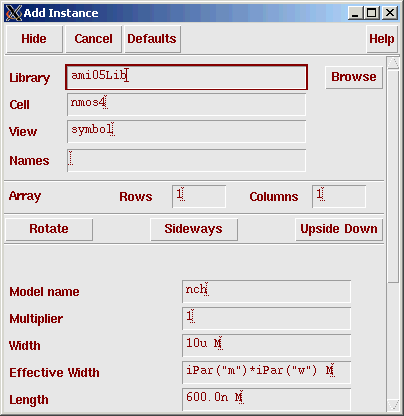
Task: Click the Library field containing ami05Lib
Action: pos(186,77)
